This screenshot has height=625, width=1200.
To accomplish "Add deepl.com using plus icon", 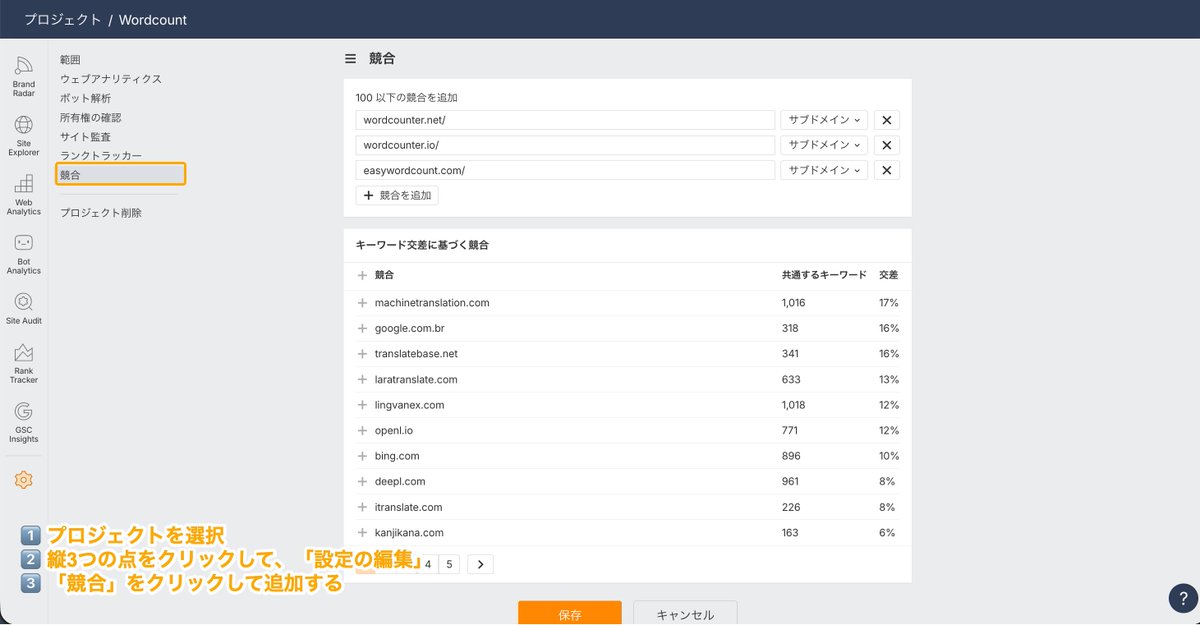I will (x=362, y=482).
